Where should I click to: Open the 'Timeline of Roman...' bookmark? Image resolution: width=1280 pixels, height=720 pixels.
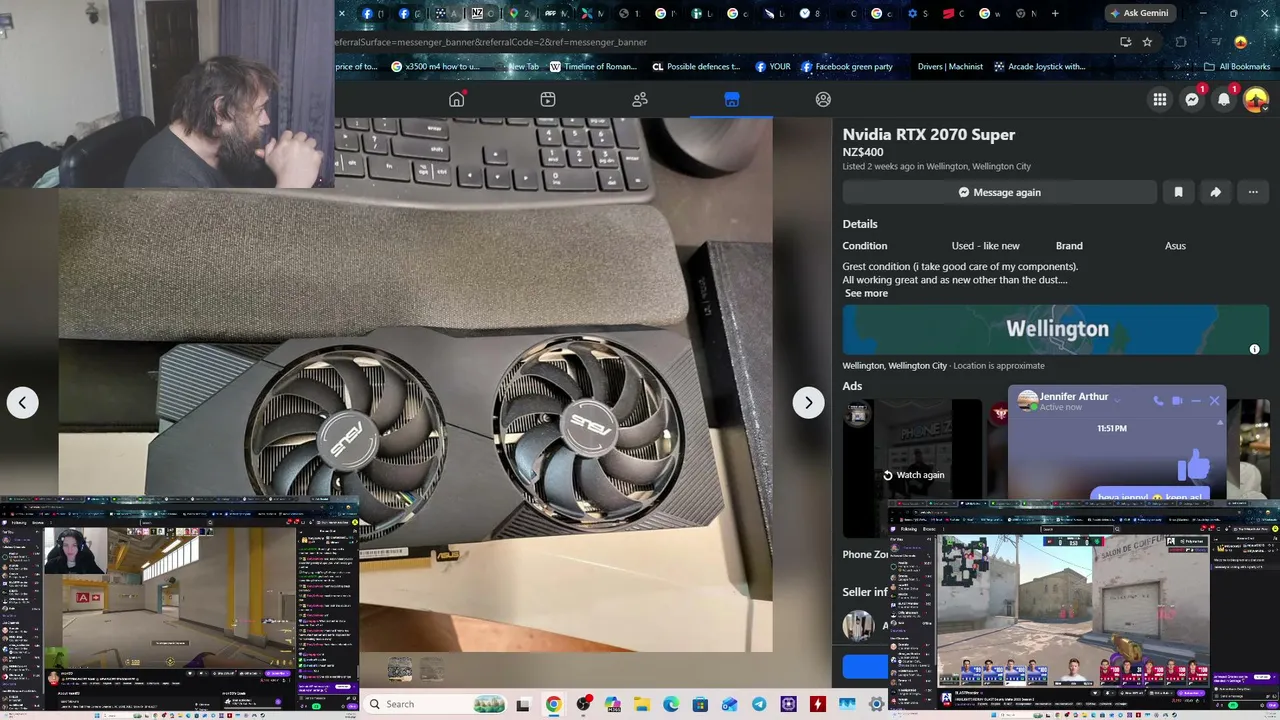pos(595,66)
